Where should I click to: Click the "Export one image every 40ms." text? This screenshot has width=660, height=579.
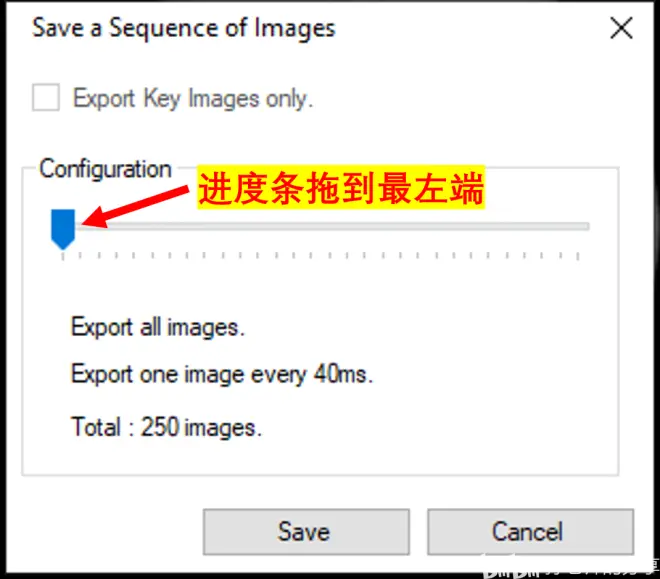coord(222,374)
